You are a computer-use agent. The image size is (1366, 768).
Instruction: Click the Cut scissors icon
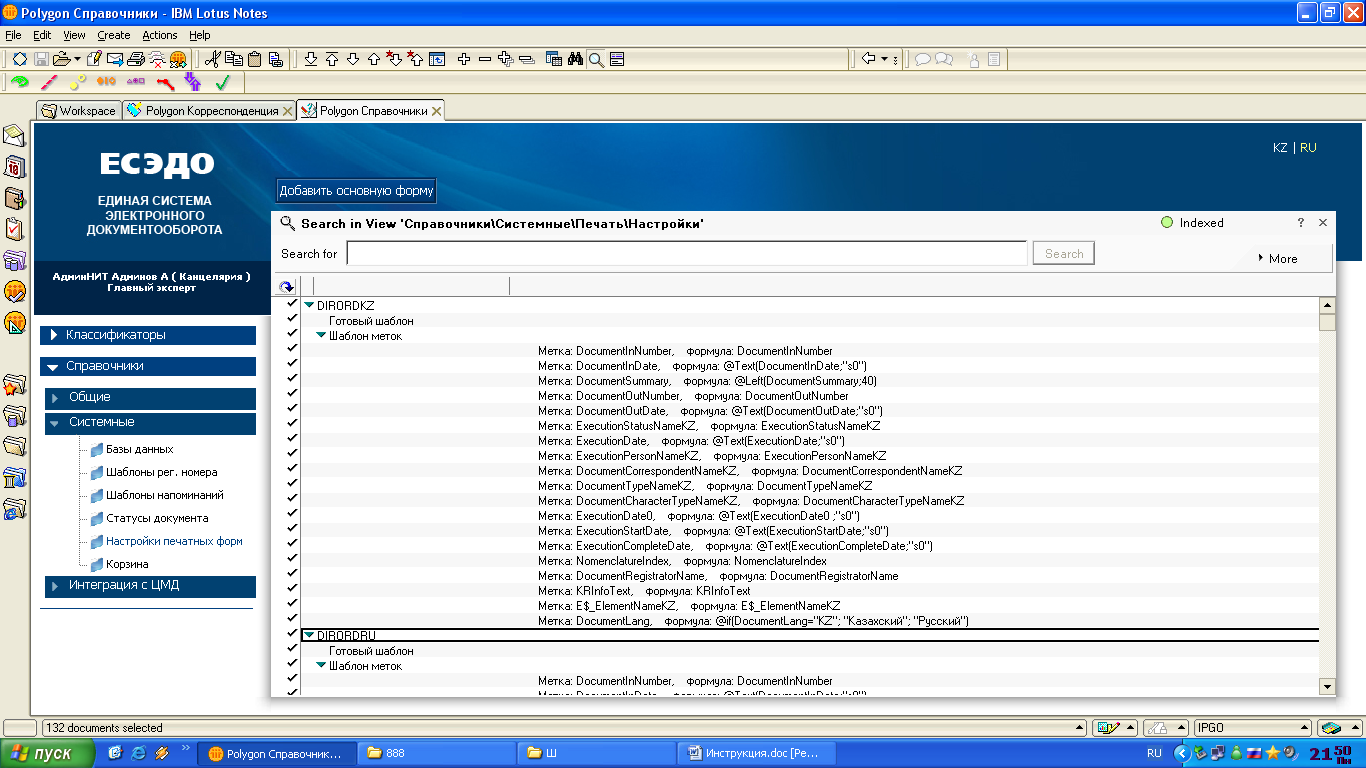[x=211, y=60]
